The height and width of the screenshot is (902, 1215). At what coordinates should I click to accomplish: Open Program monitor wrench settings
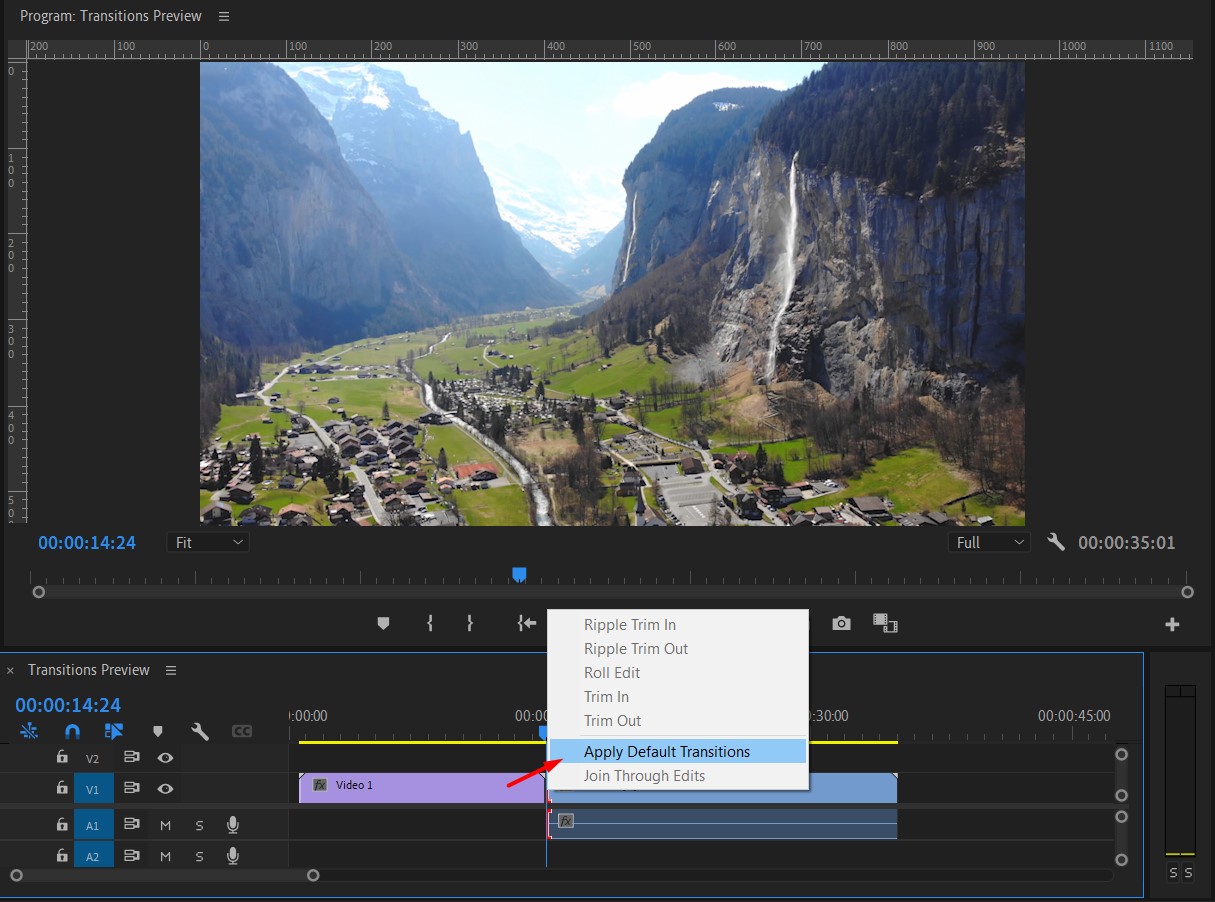click(1056, 542)
